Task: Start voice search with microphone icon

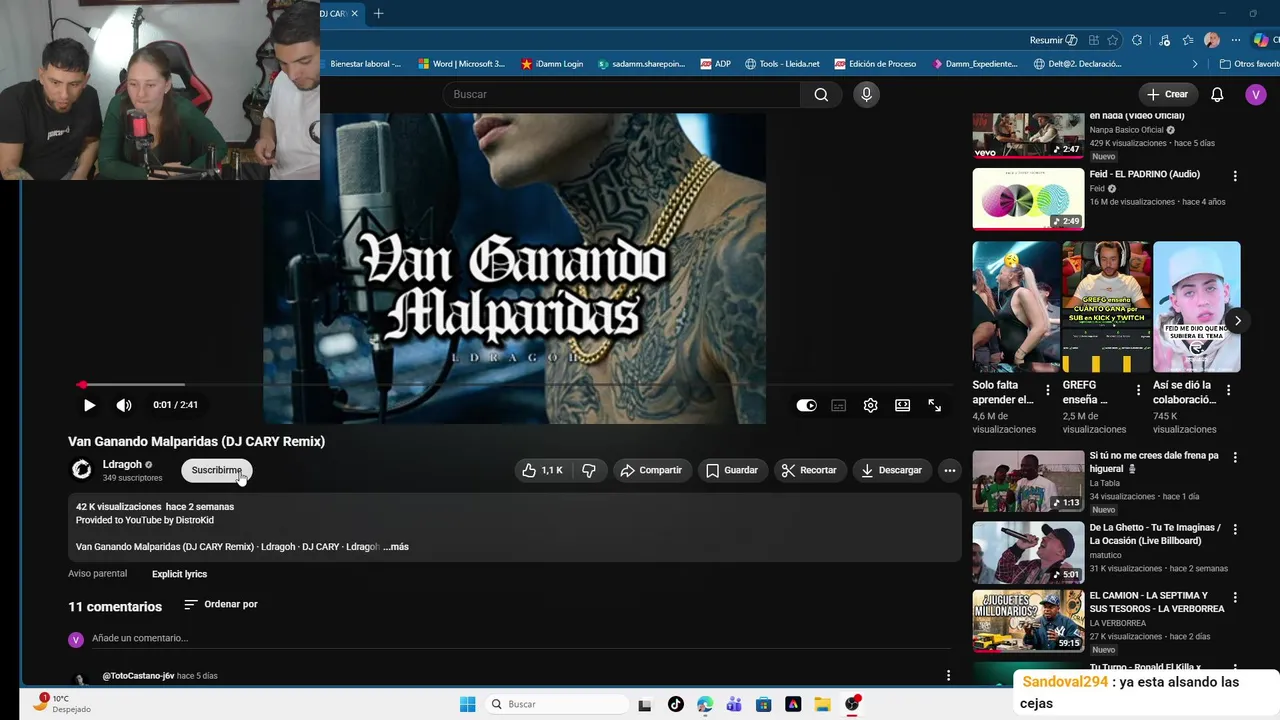Action: point(866,94)
